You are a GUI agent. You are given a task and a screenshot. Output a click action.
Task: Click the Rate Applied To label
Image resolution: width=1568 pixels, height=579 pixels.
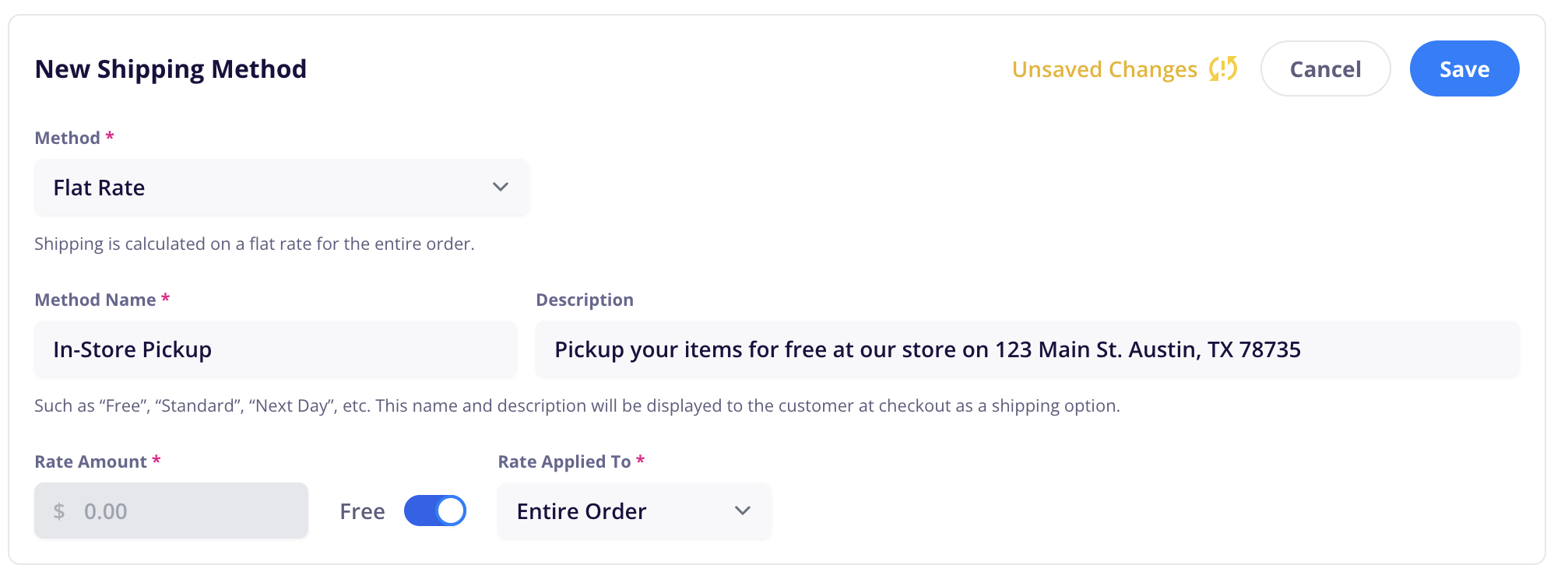(564, 461)
